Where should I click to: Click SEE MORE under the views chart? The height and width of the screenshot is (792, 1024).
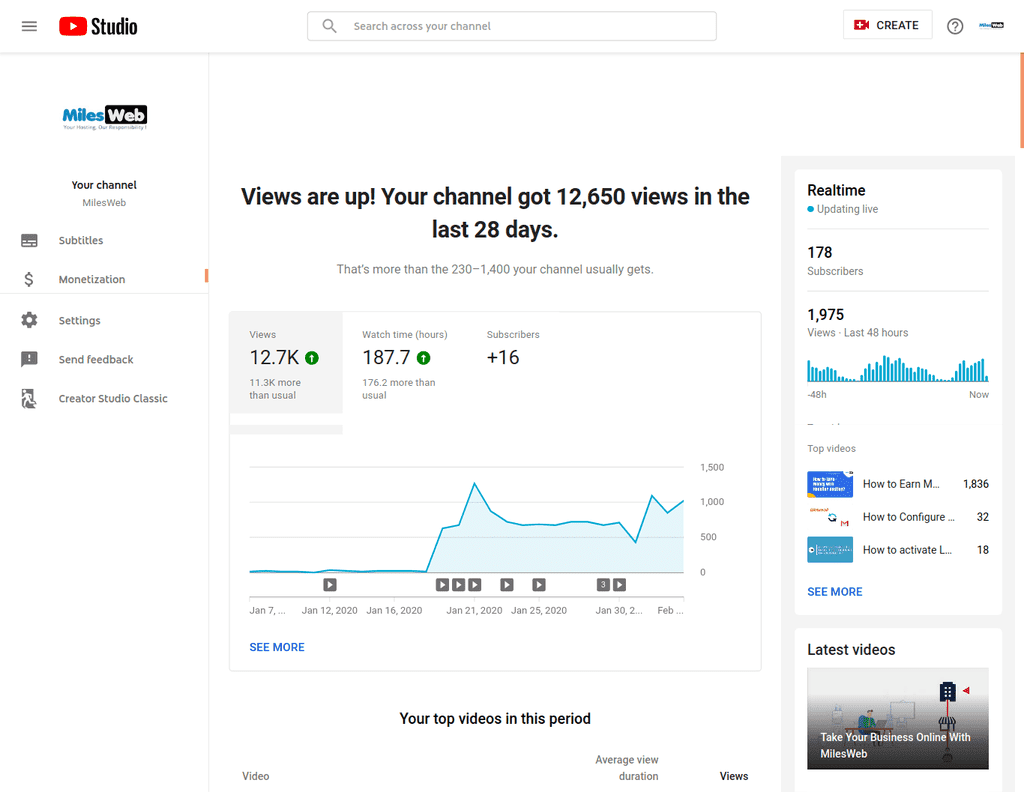pyautogui.click(x=277, y=647)
